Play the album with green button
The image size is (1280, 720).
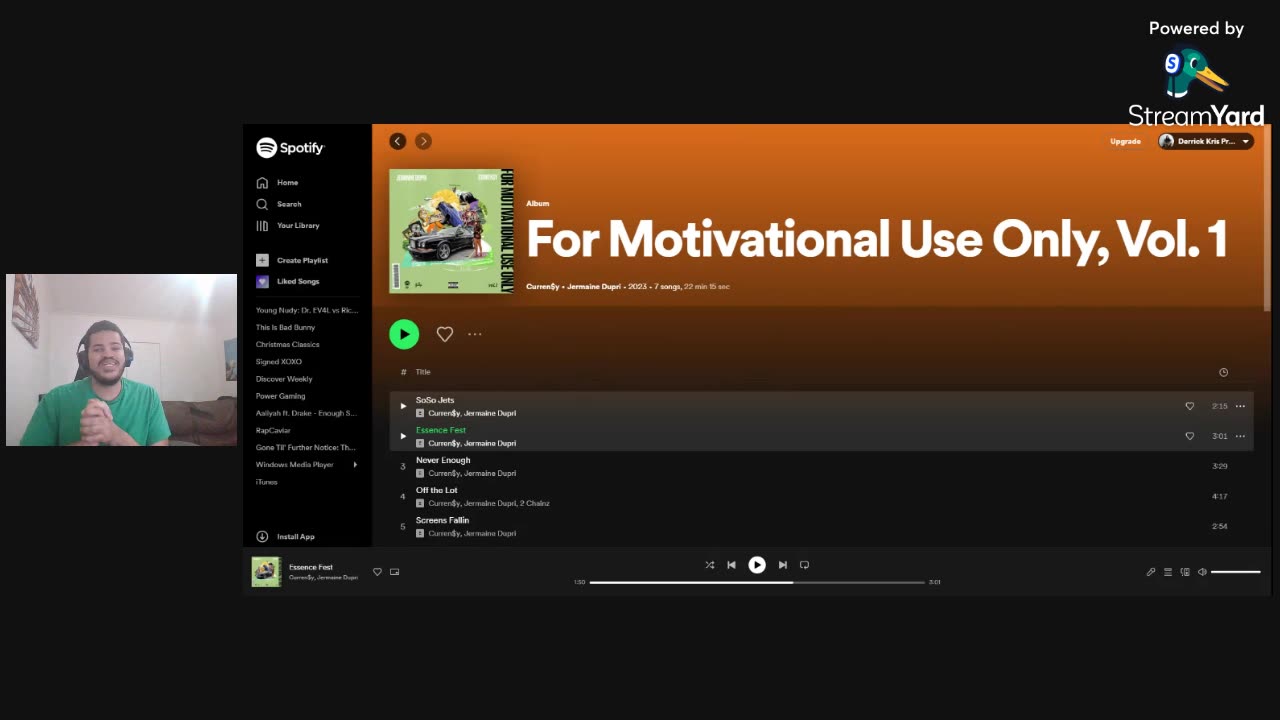404,334
